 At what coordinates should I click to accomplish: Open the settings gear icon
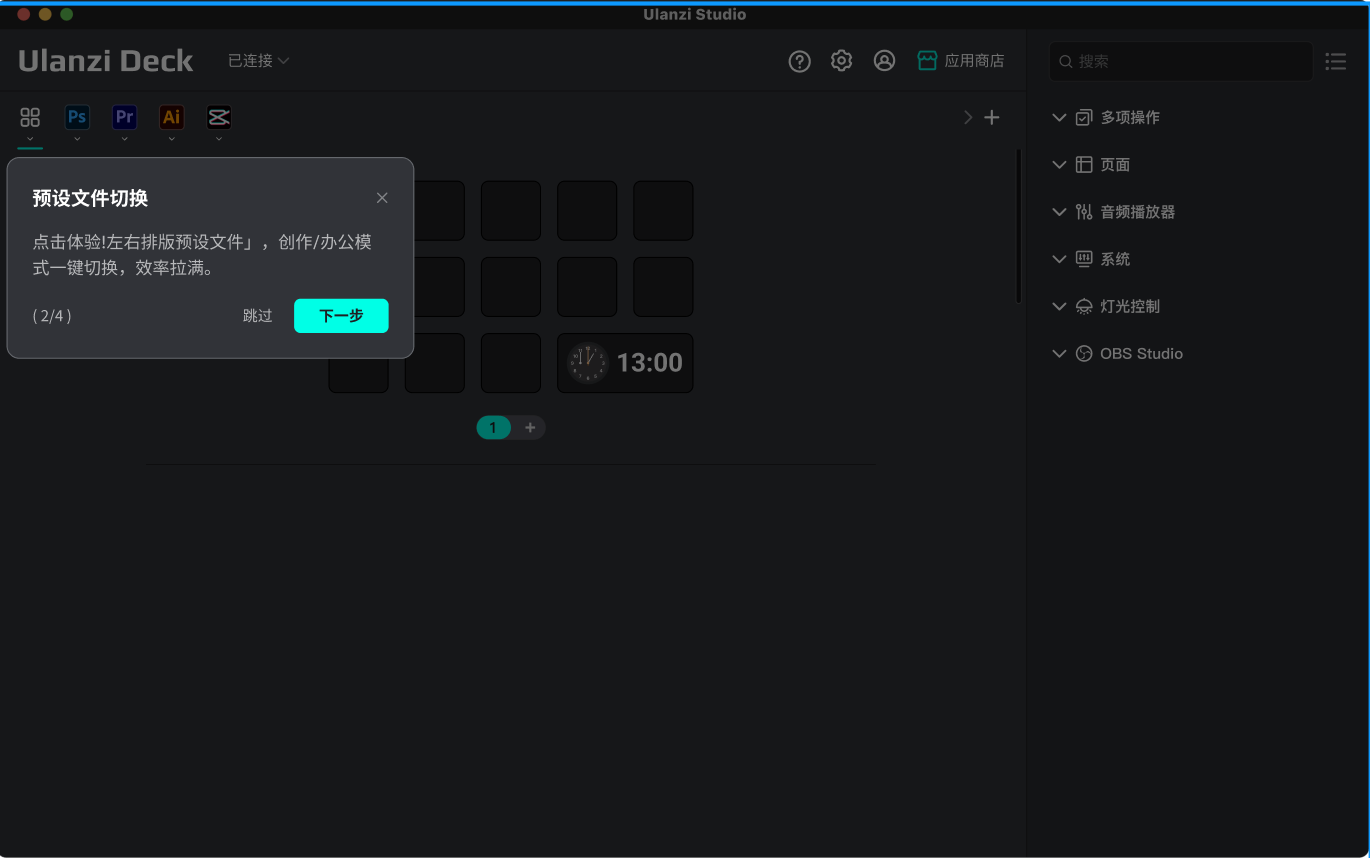pyautogui.click(x=842, y=61)
